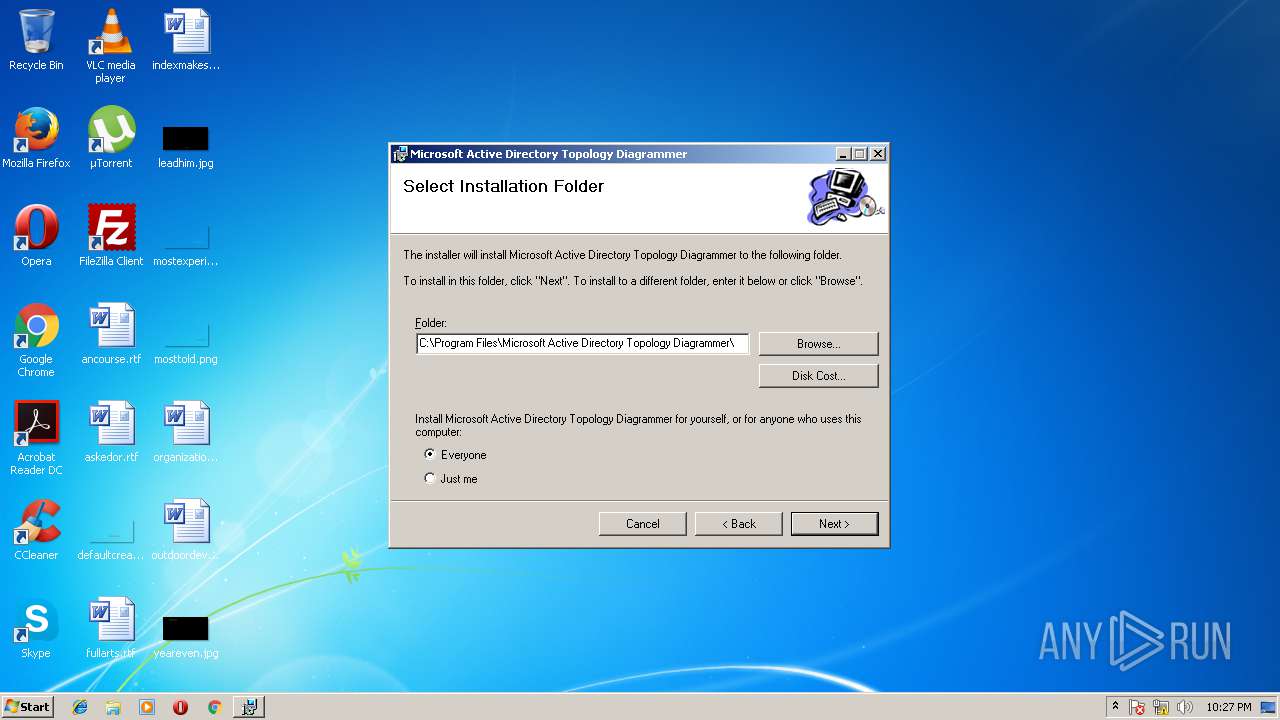
Task: Click the installation Folder path field
Action: point(582,343)
